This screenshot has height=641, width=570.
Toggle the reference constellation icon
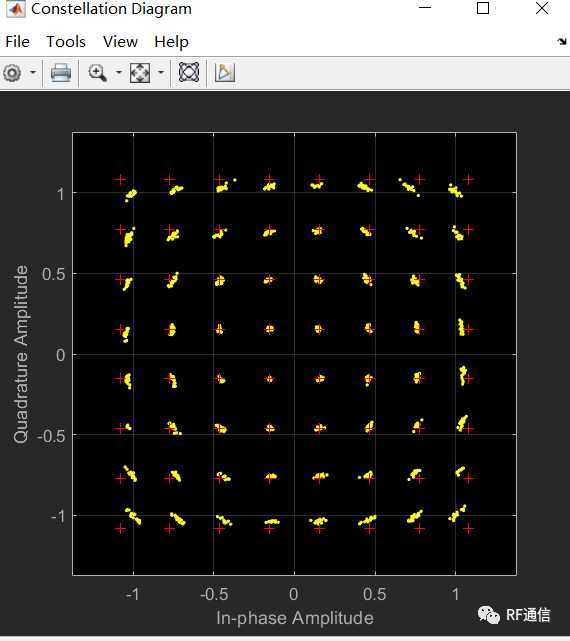189,73
